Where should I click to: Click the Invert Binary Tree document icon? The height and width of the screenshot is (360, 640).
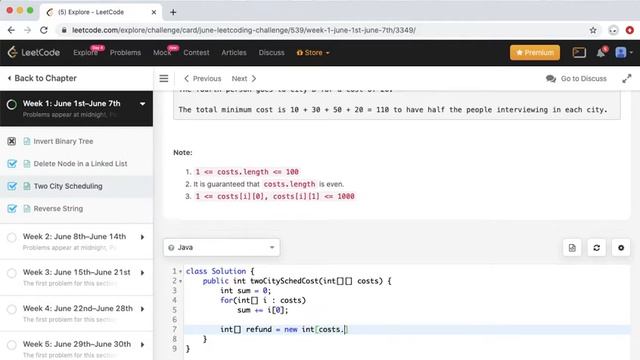(x=27, y=141)
